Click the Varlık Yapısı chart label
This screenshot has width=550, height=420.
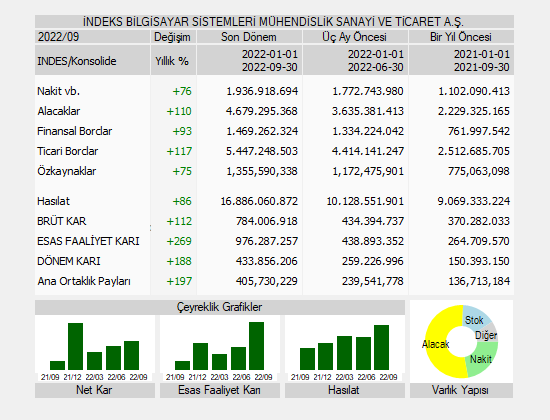tap(461, 390)
